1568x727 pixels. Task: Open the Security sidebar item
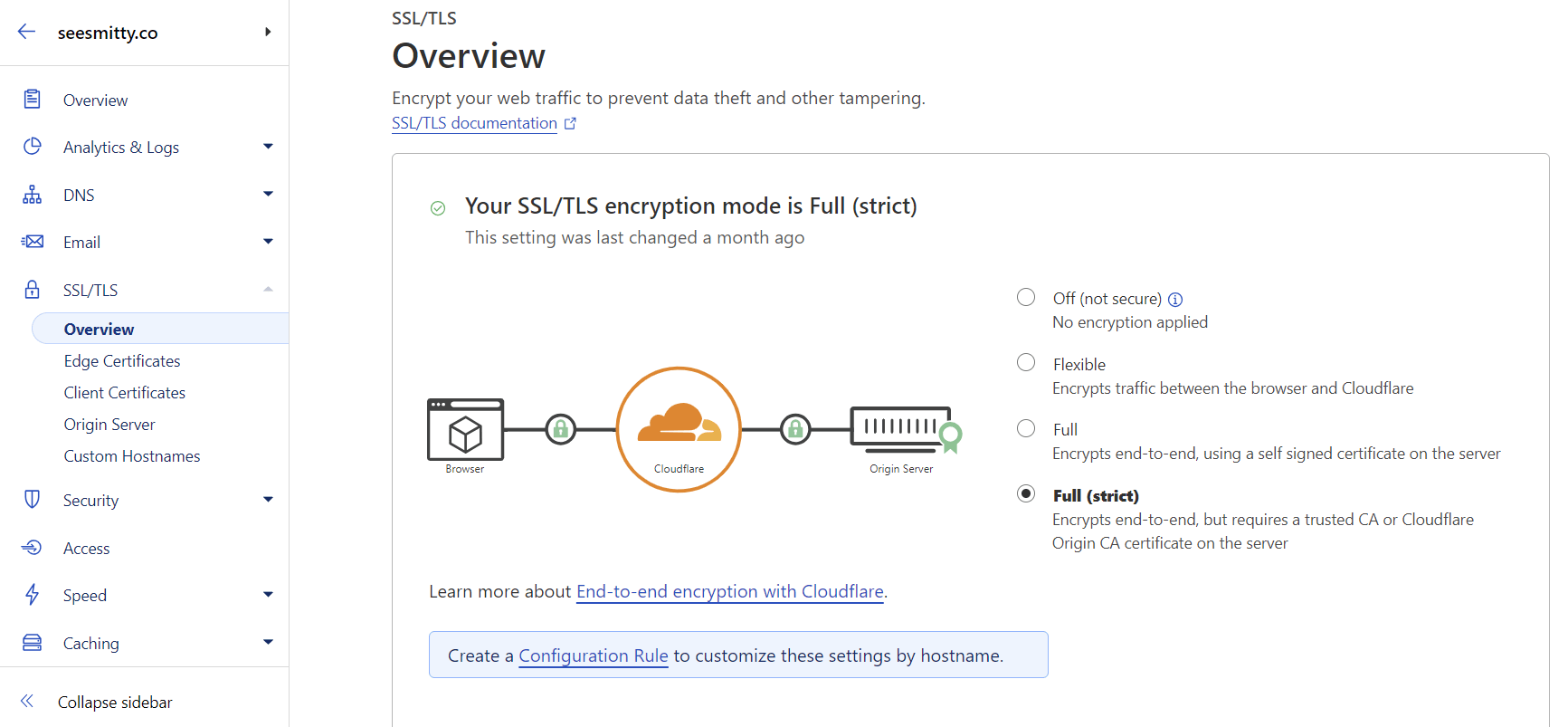(x=90, y=501)
